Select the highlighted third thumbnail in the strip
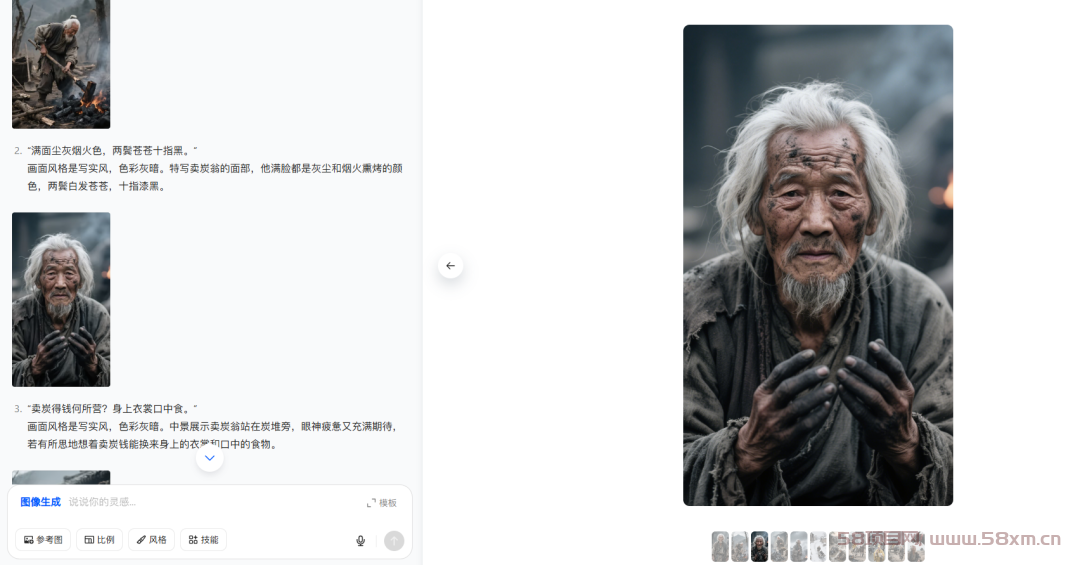 [759, 547]
